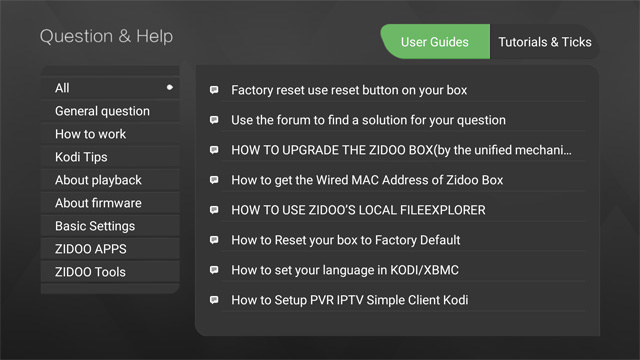The width and height of the screenshot is (640, 360).
Task: Click chat icon beside LOCAL FILEEXPLORER entry
Action: click(214, 210)
